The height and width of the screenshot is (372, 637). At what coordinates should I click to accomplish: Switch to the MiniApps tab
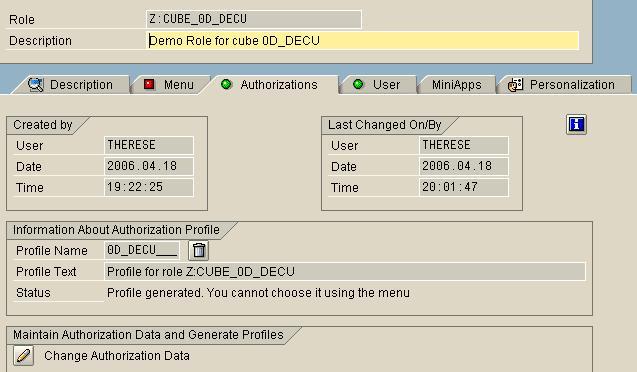point(457,84)
